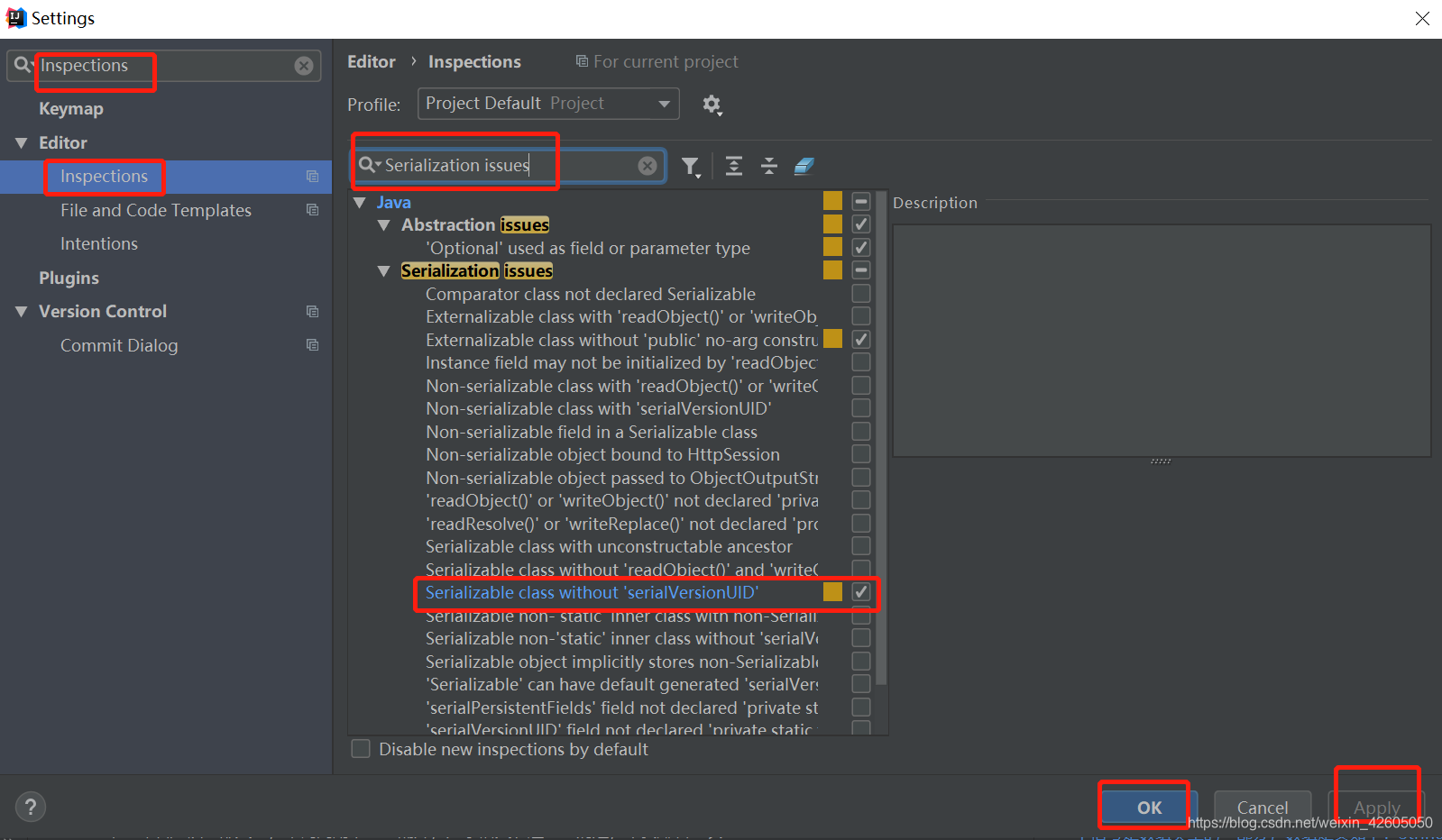
Task: Clear the Inspections settings search field
Action: point(304,66)
